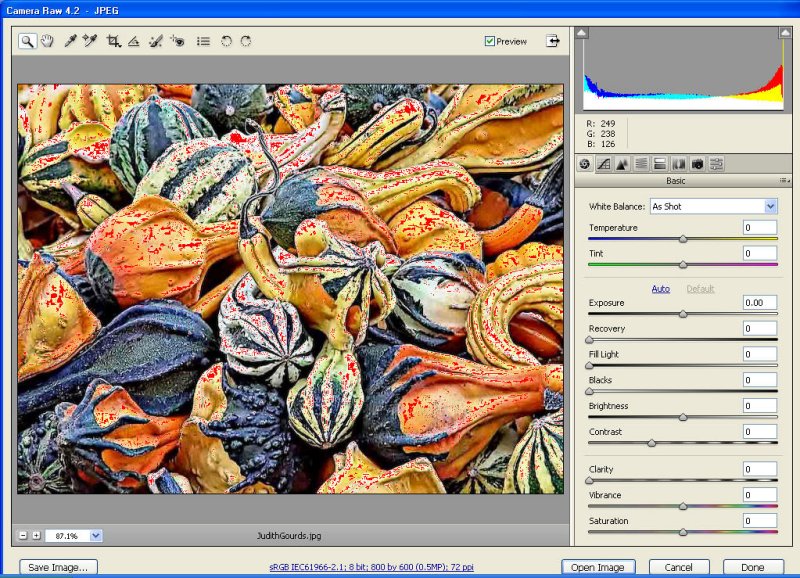Open workflow options link at the bottom

(x=371, y=567)
